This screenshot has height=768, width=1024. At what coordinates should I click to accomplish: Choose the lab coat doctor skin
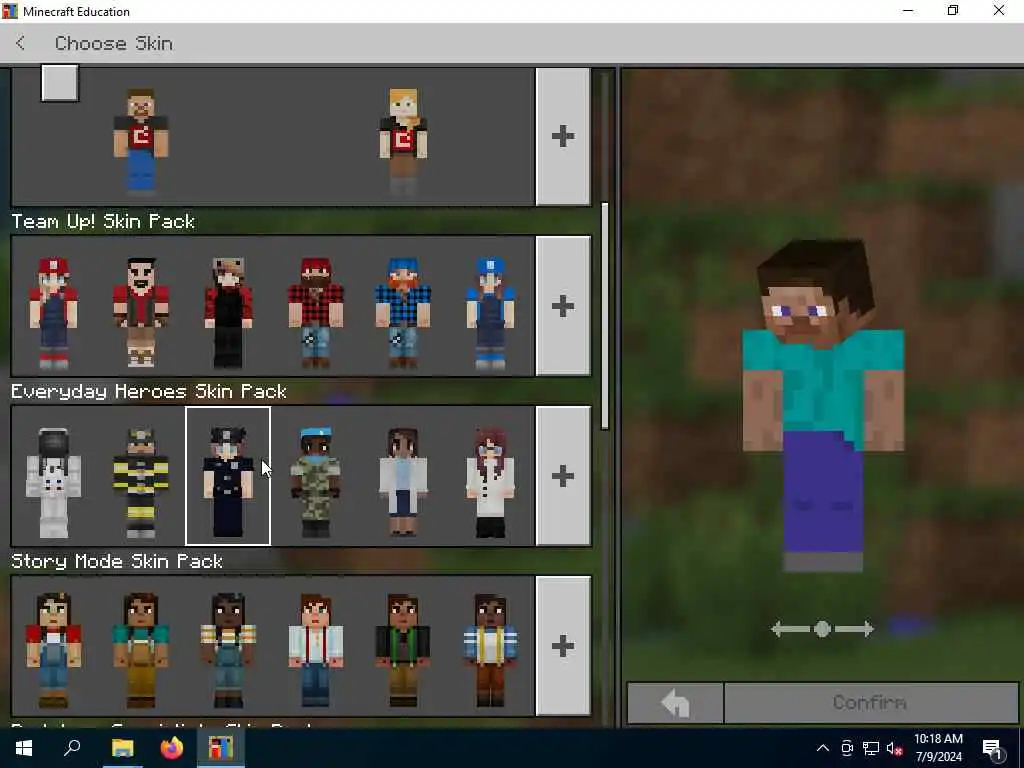(x=403, y=482)
